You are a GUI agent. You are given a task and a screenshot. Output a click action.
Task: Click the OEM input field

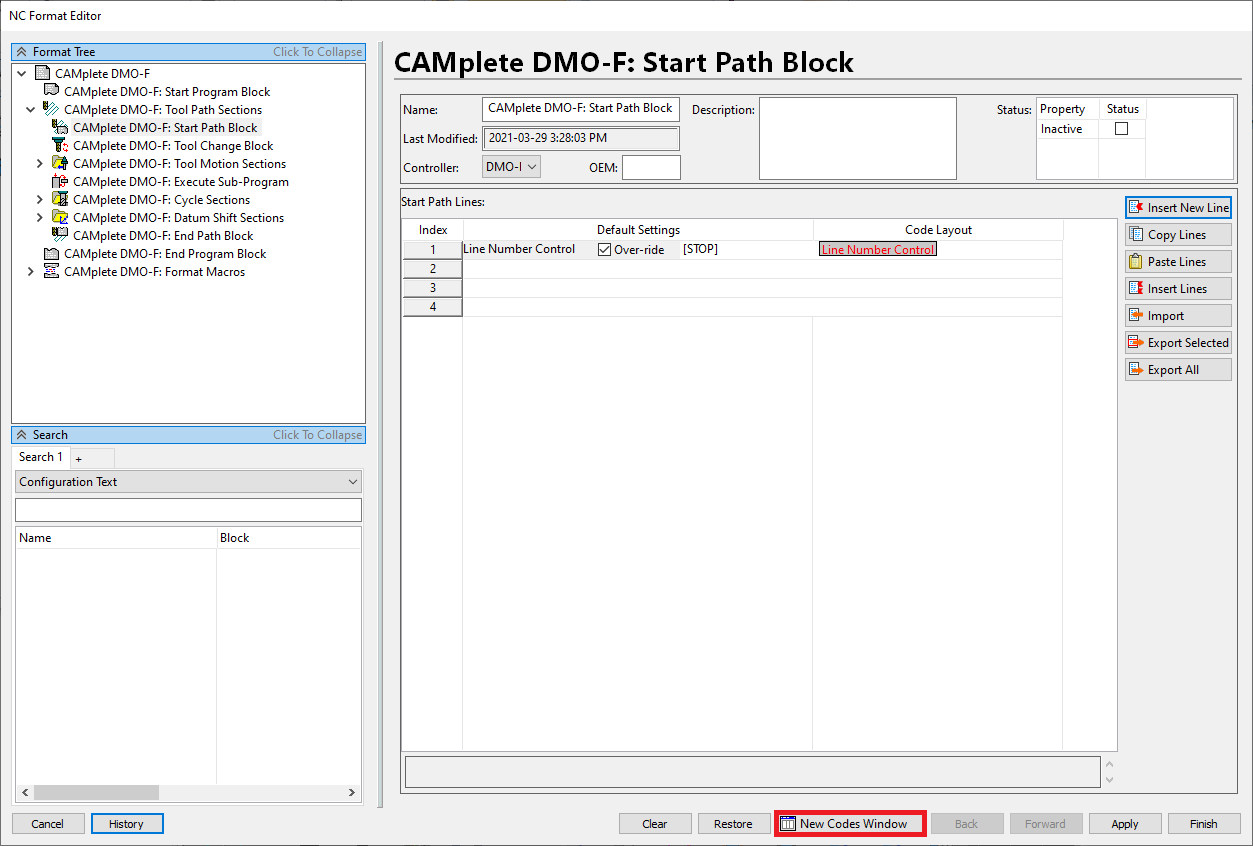[651, 167]
